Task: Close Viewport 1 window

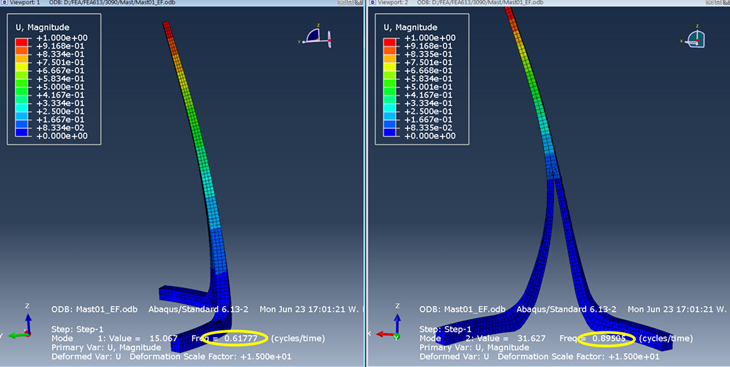Action: 359,2
